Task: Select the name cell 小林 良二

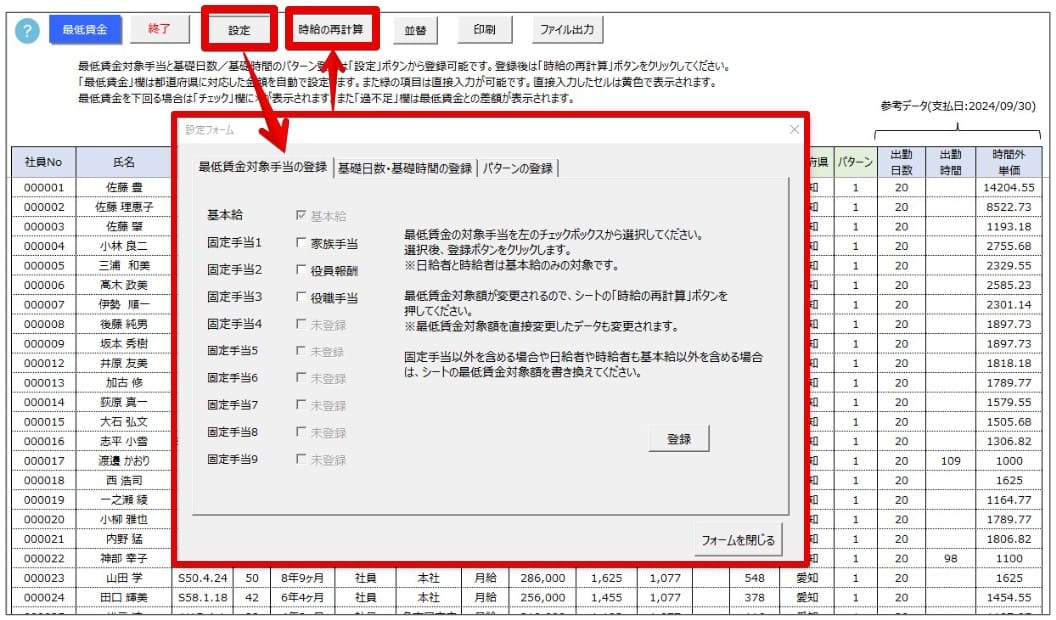Action: 124,246
